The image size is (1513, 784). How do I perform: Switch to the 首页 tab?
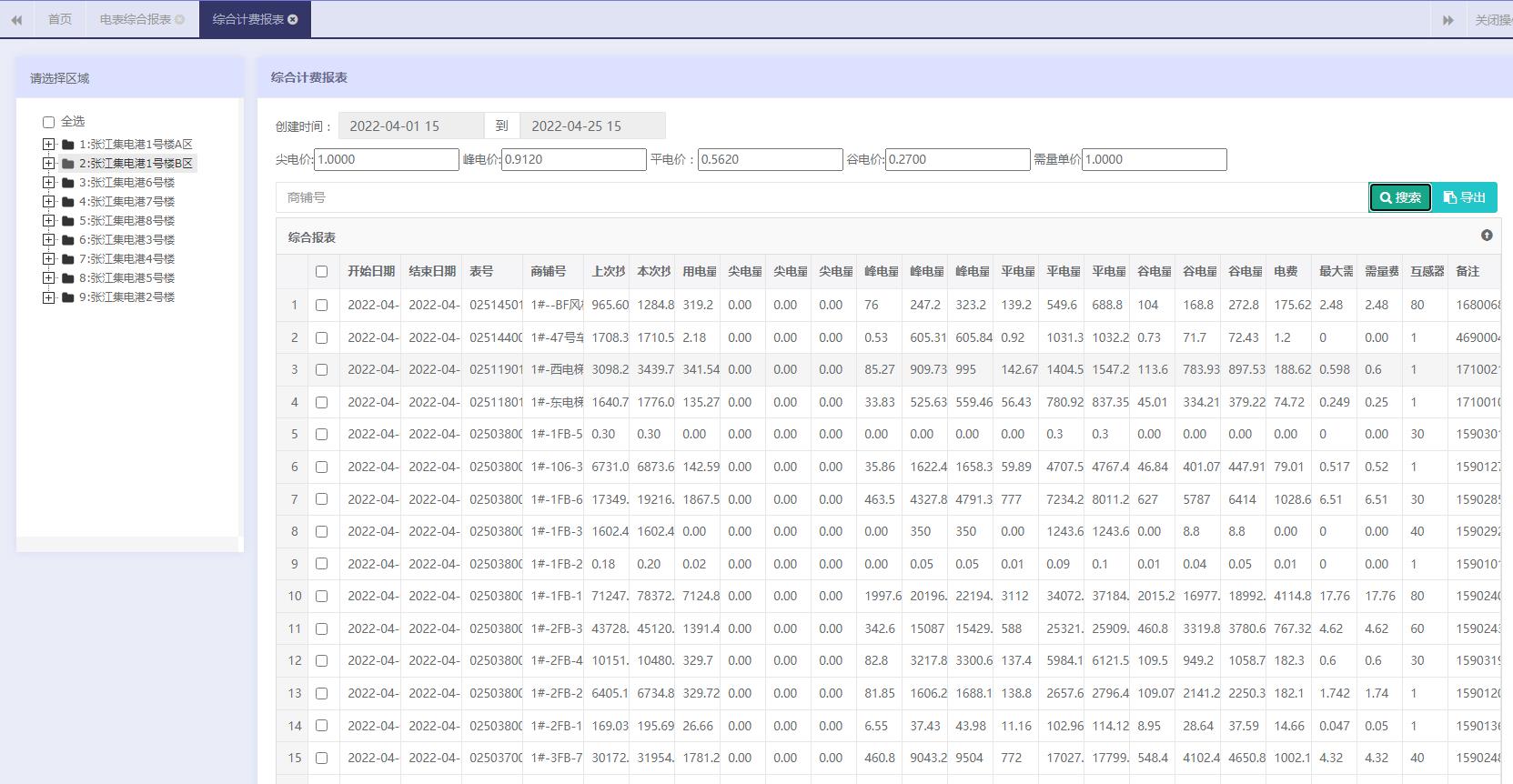tap(60, 19)
